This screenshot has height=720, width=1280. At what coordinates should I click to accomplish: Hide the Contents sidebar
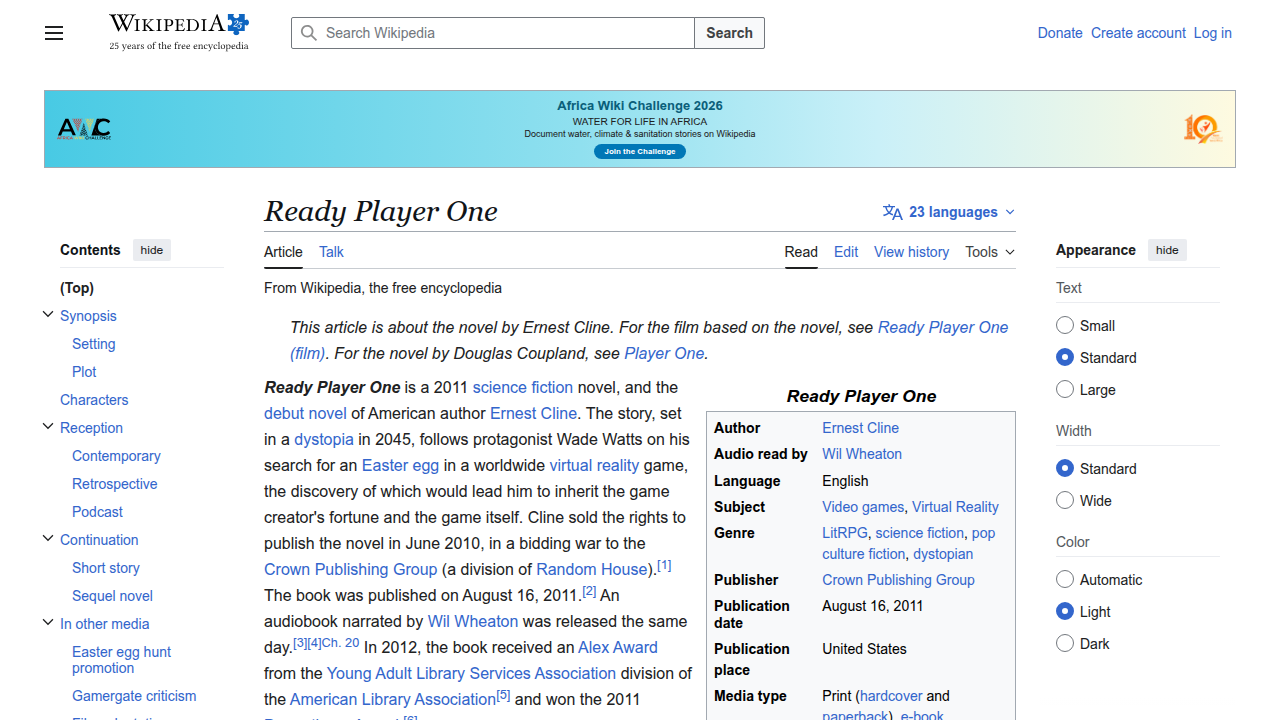point(152,250)
